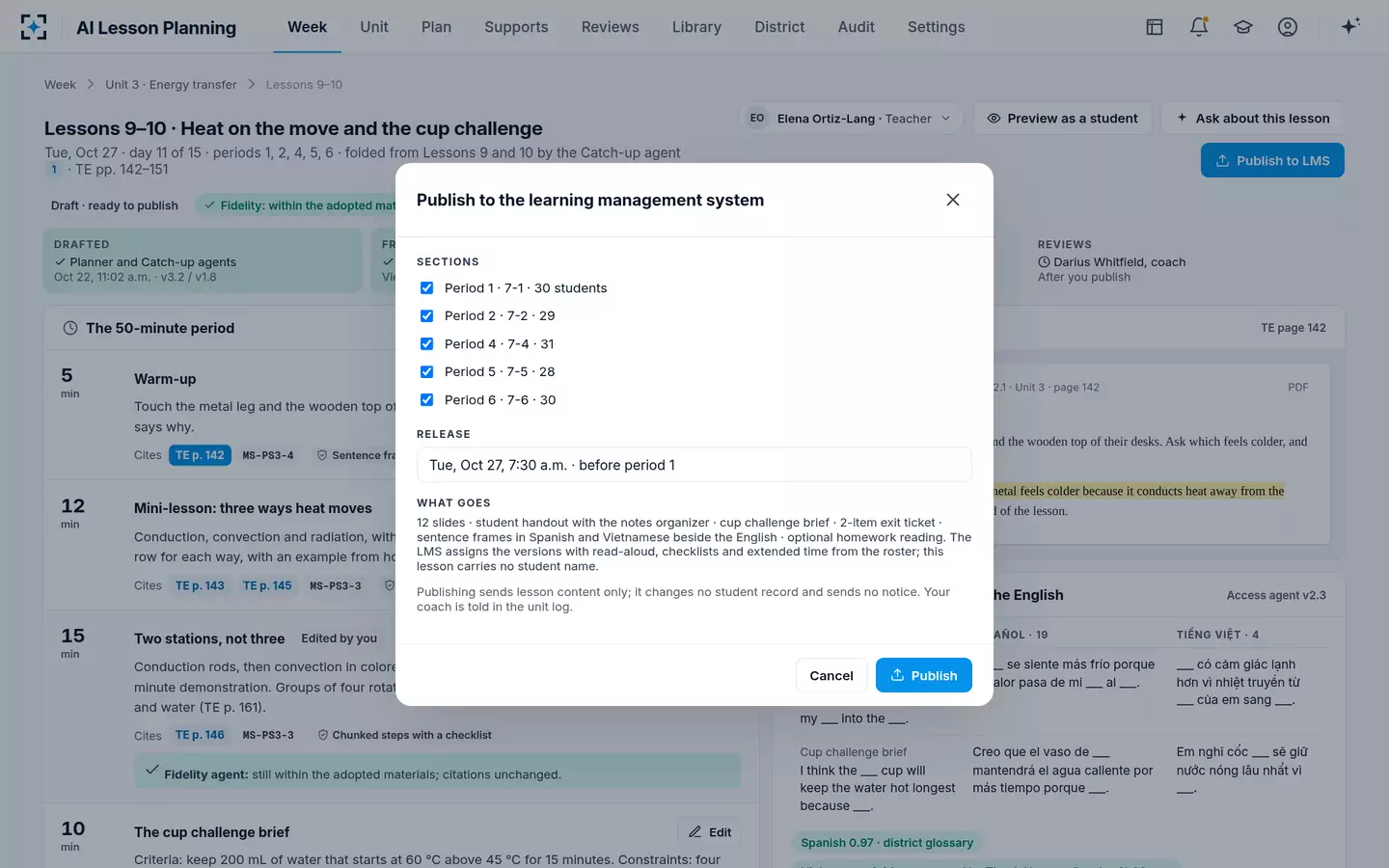Uncheck Period 6 · 7-6 section

[426, 400]
